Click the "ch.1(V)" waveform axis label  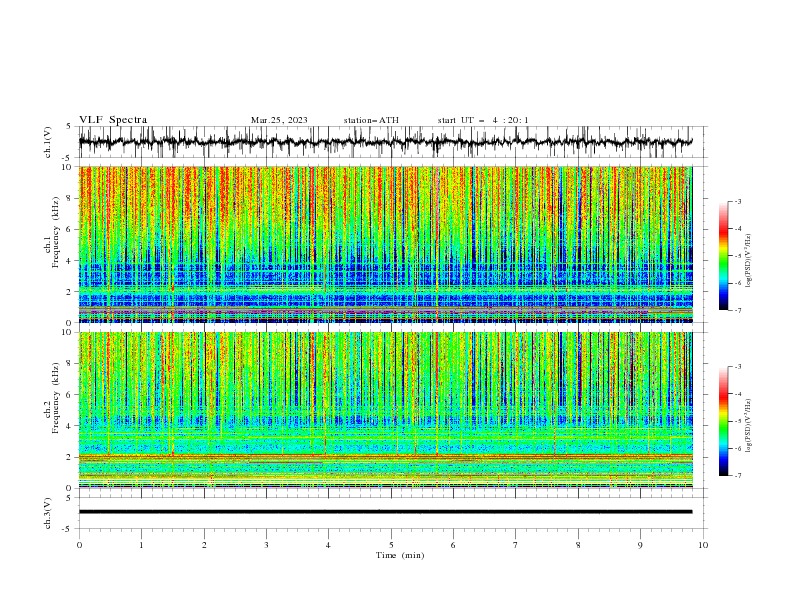[x=48, y=142]
